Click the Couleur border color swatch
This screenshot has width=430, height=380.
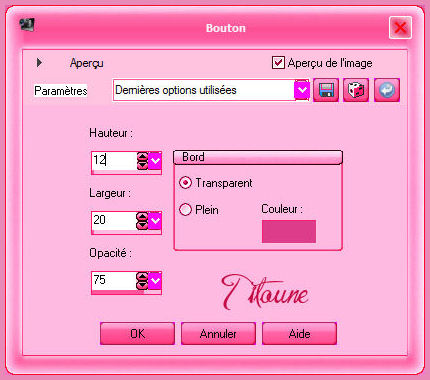(x=289, y=231)
